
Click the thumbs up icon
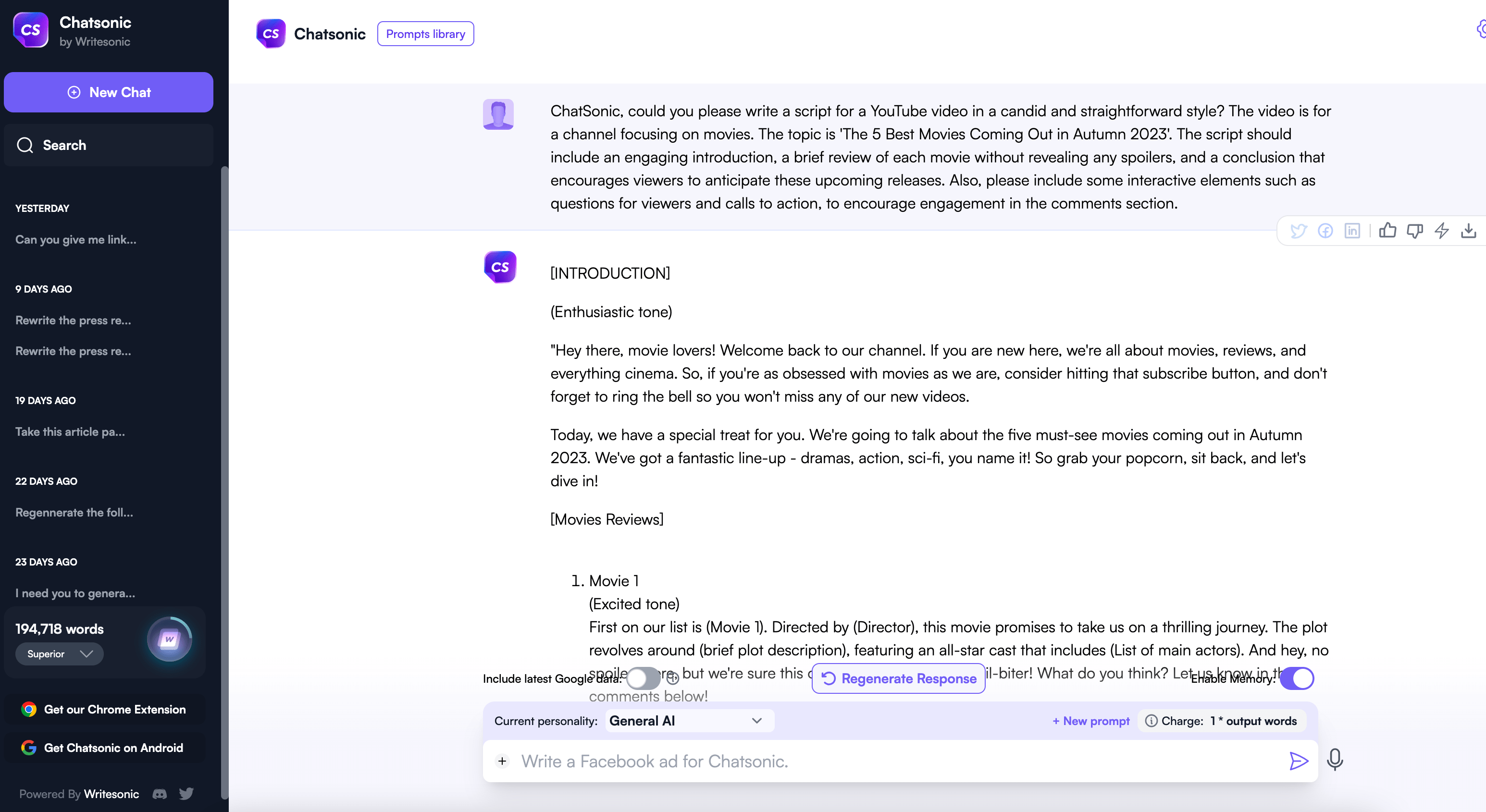[x=1387, y=231]
